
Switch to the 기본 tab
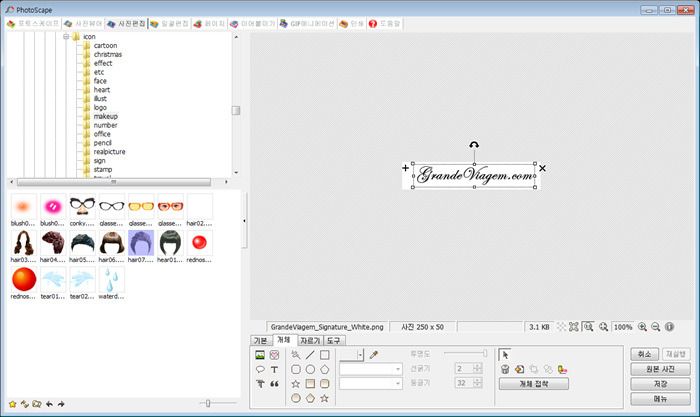tap(261, 341)
